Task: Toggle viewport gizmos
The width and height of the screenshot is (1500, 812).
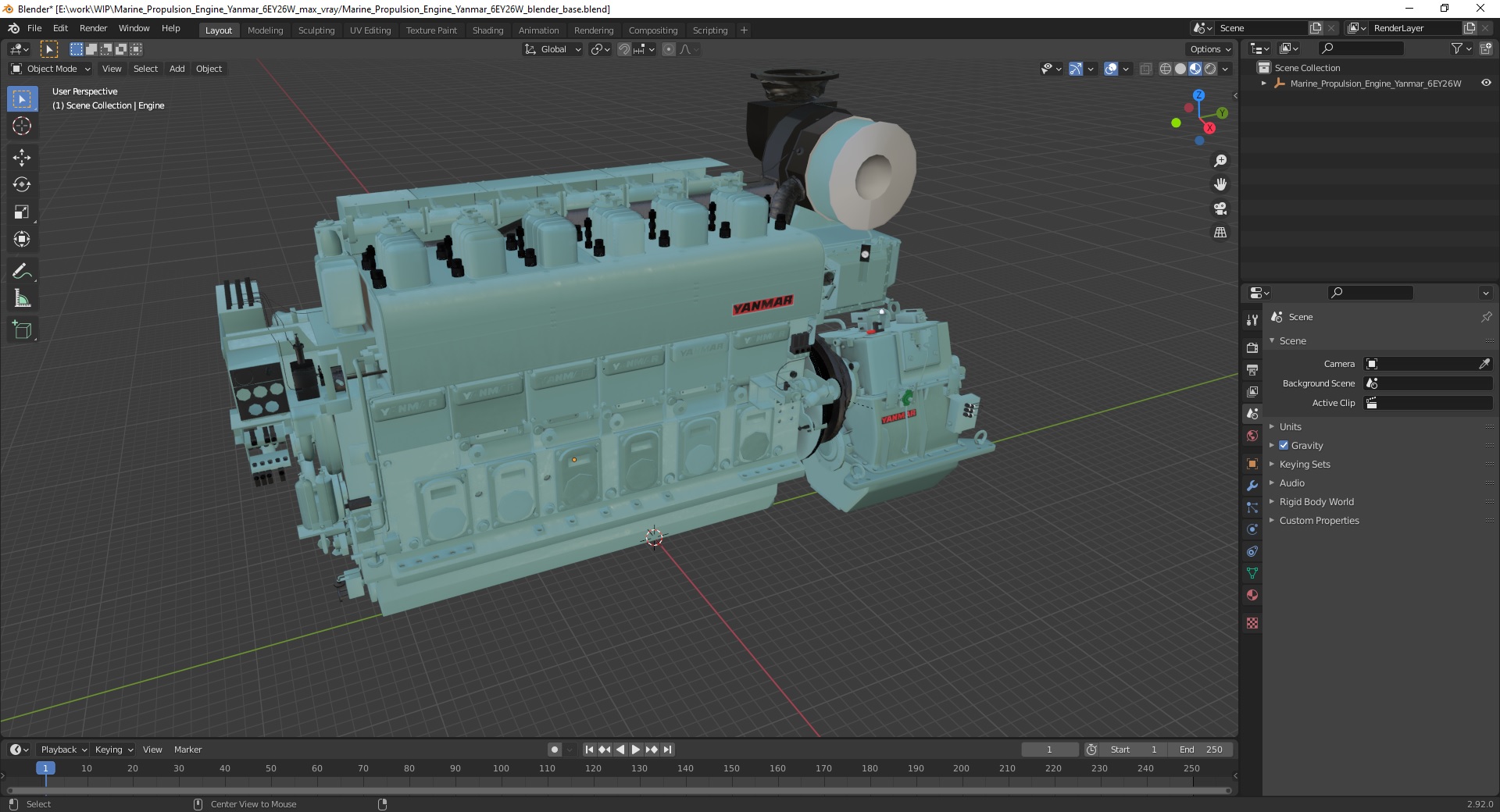Action: coord(1076,69)
